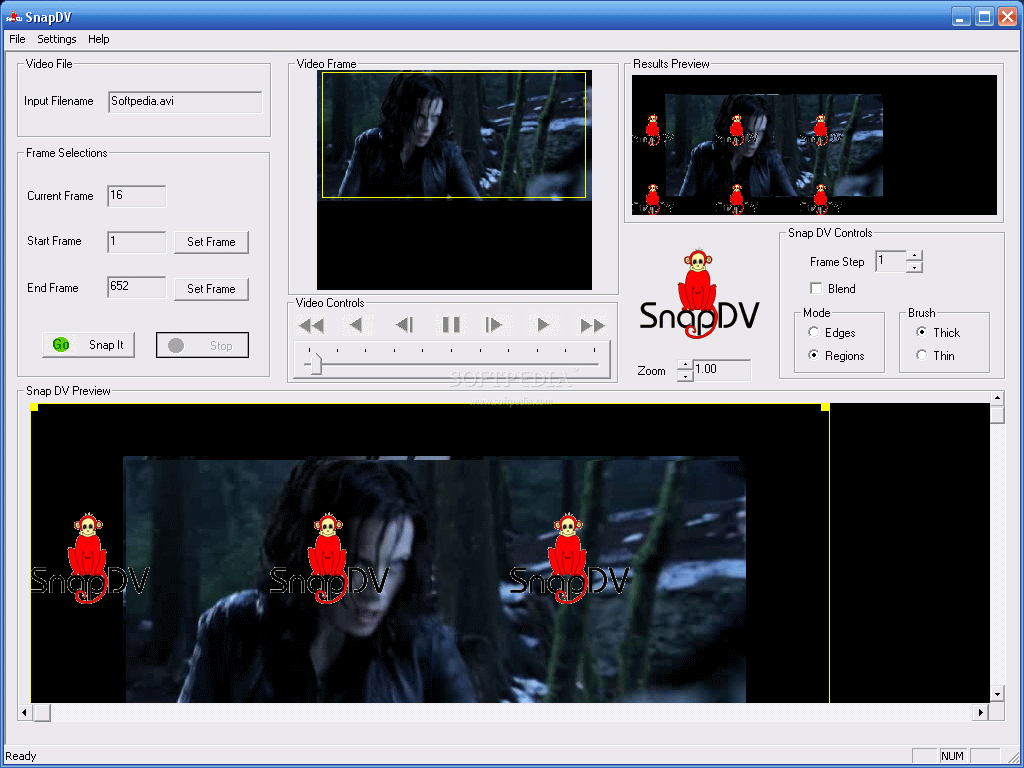The width and height of the screenshot is (1024, 768).
Task: Start processing with Snap It button
Action: (x=88, y=345)
